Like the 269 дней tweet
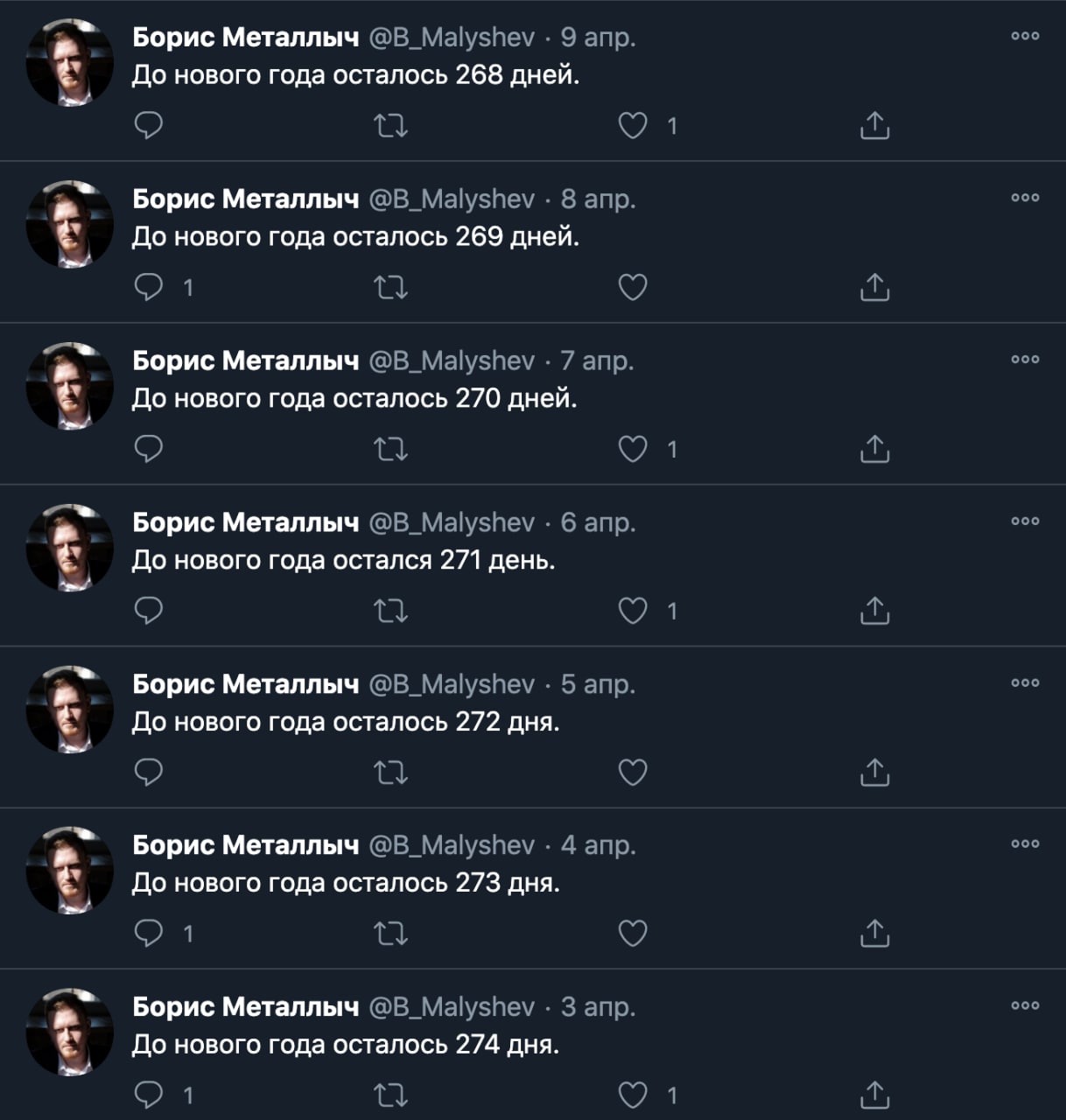The height and width of the screenshot is (1120, 1066). pyautogui.click(x=633, y=288)
